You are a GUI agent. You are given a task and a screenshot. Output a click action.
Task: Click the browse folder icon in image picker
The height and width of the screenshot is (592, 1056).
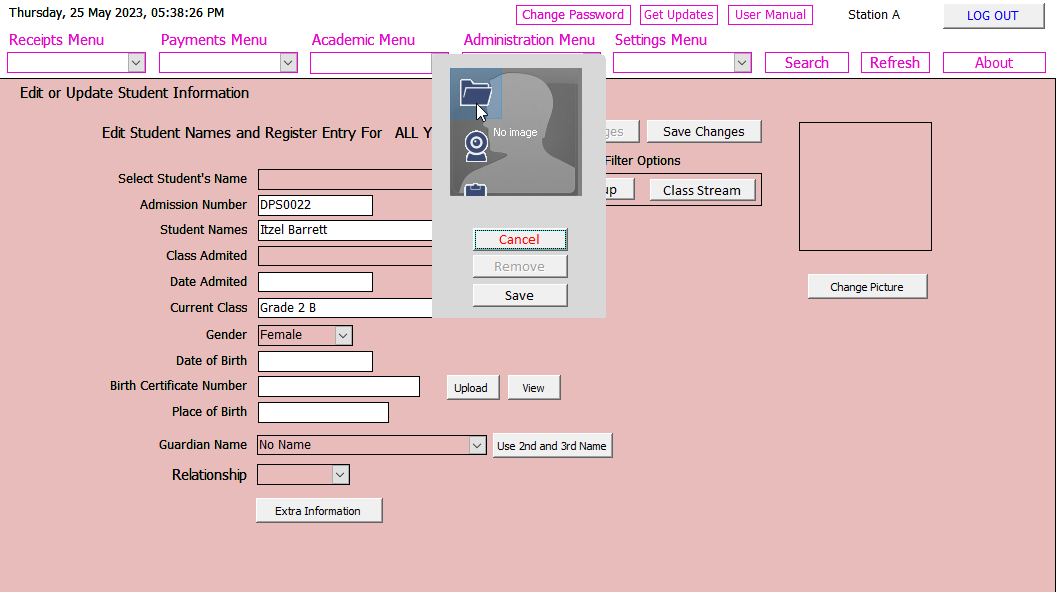click(476, 94)
